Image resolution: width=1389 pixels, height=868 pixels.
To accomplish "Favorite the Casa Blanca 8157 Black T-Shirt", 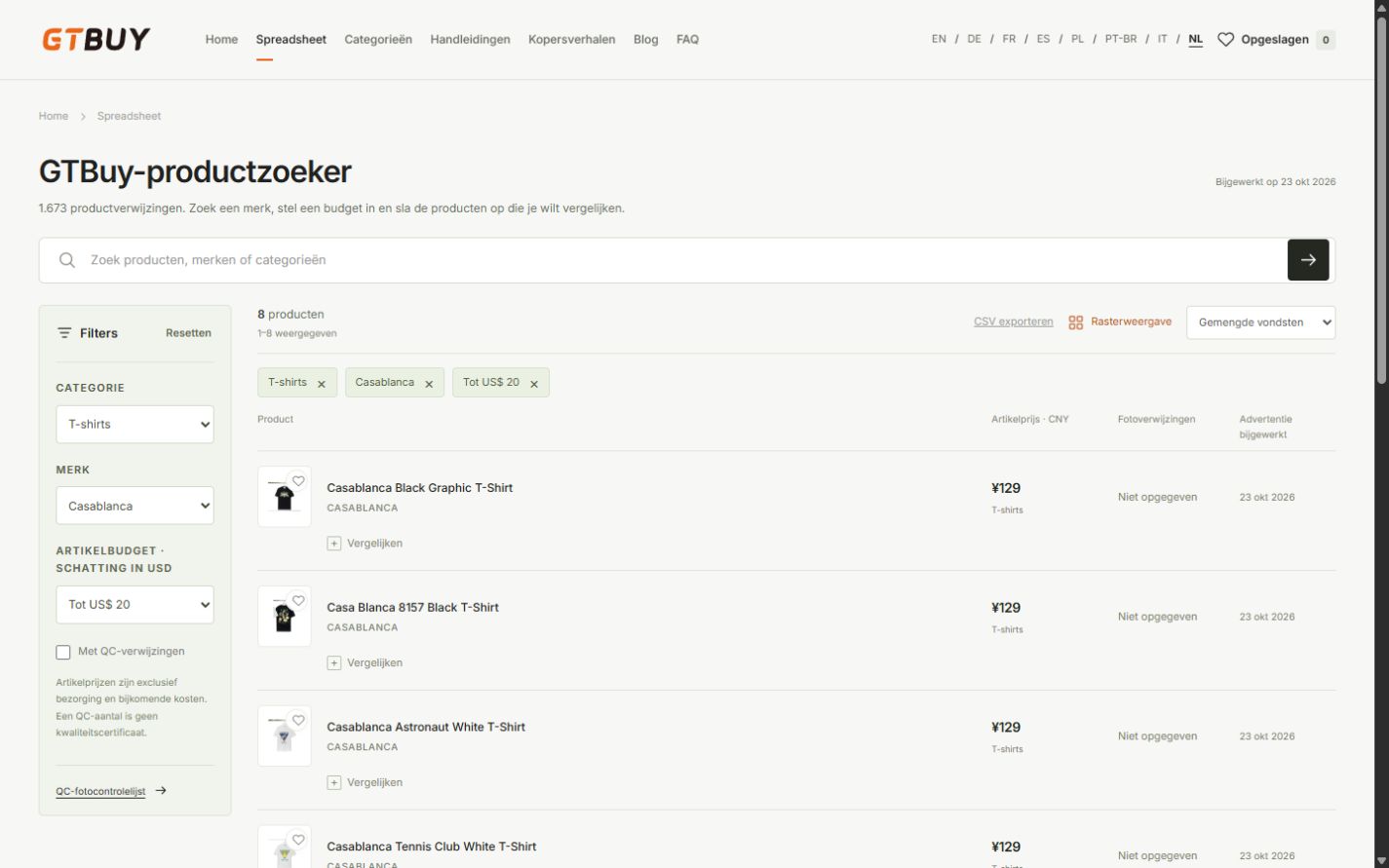I will coord(298,601).
